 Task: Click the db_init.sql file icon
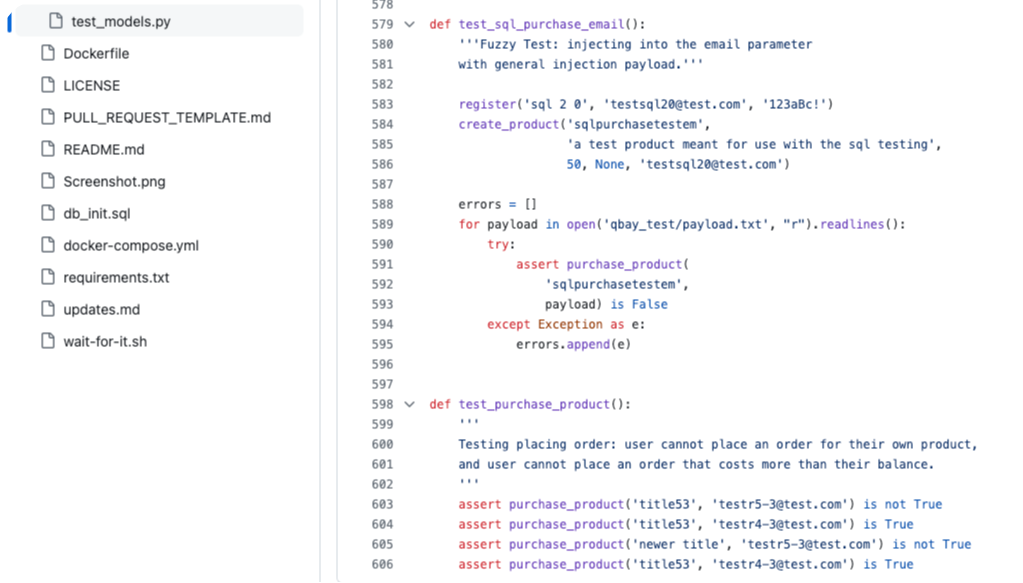click(x=46, y=213)
